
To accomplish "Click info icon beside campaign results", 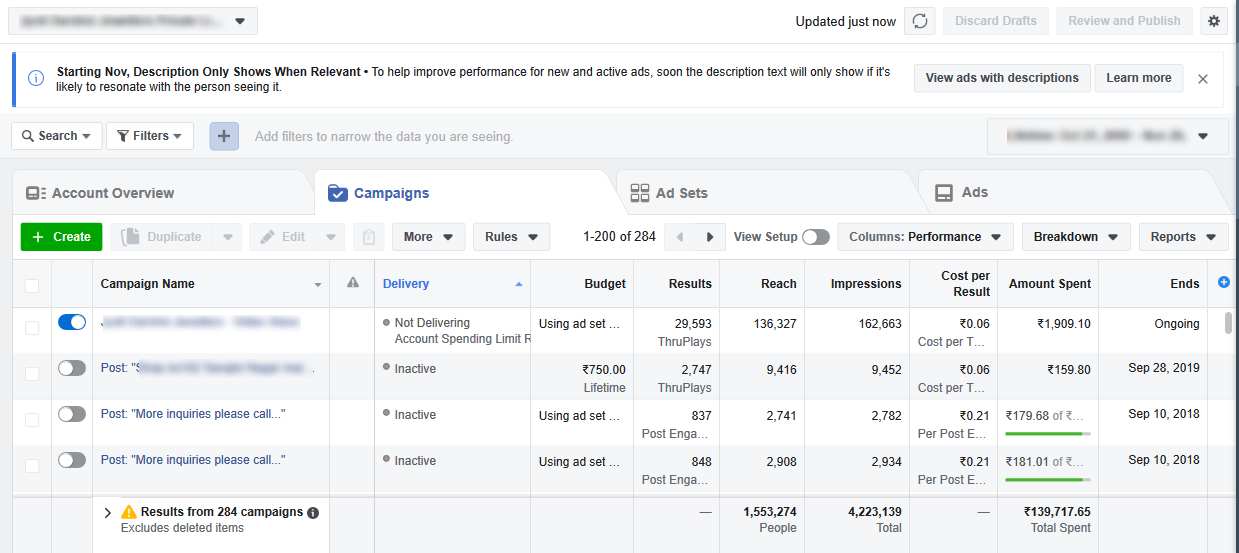I will pos(313,513).
